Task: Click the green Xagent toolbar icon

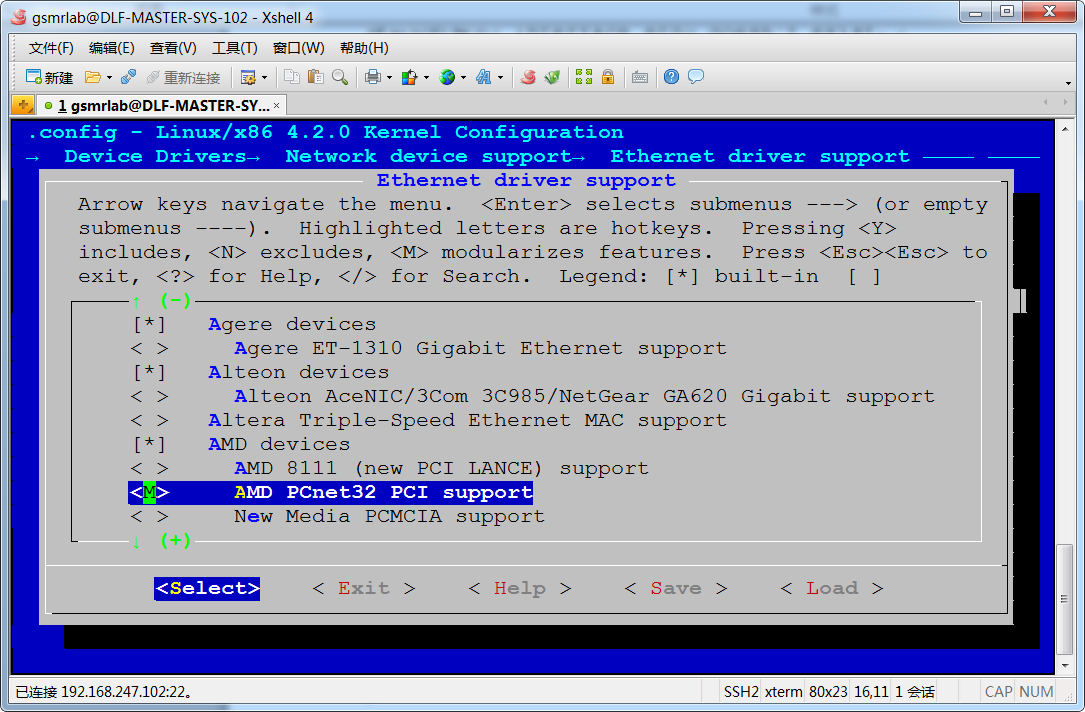Action: tap(552, 77)
